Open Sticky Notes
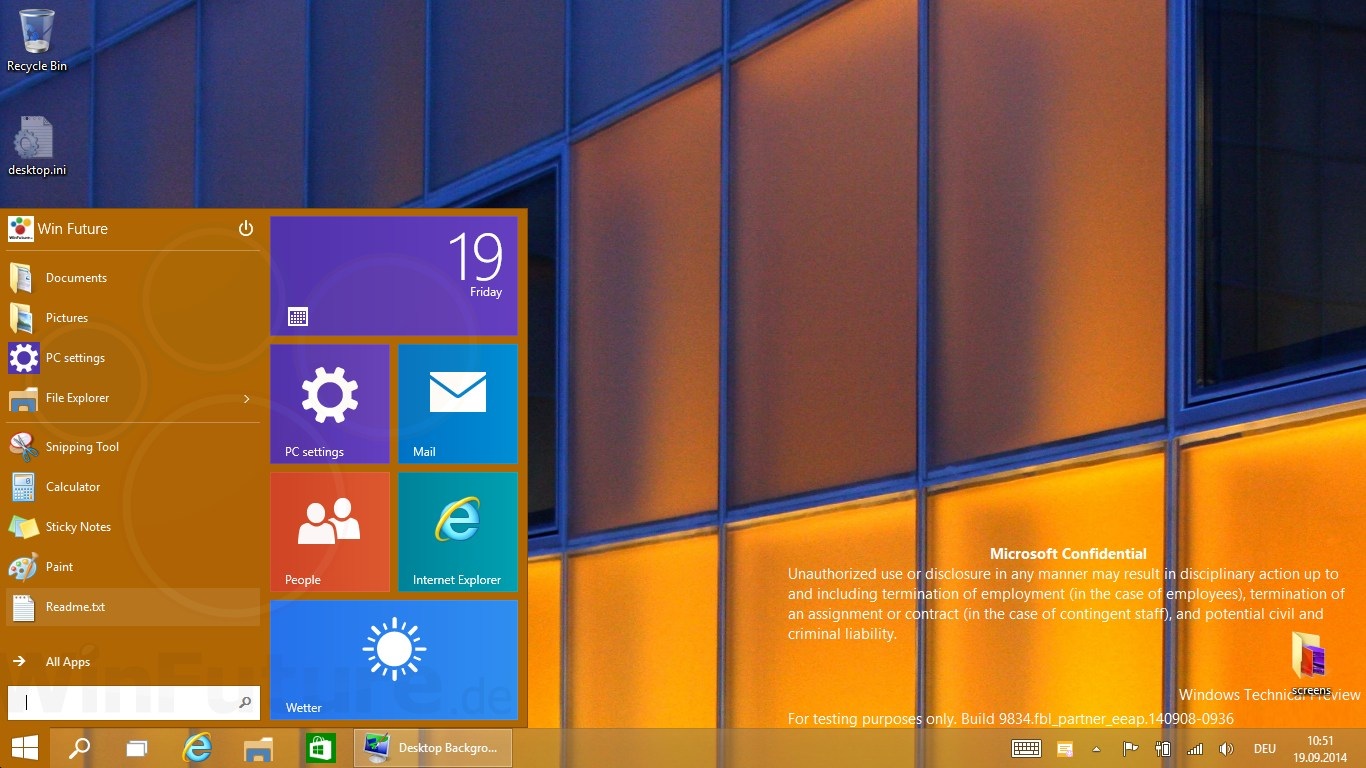The height and width of the screenshot is (768, 1366). [x=133, y=527]
